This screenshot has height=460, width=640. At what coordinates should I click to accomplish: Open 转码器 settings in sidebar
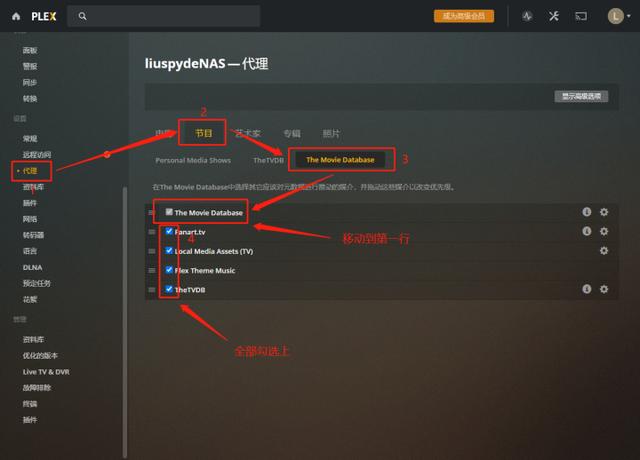(x=33, y=235)
